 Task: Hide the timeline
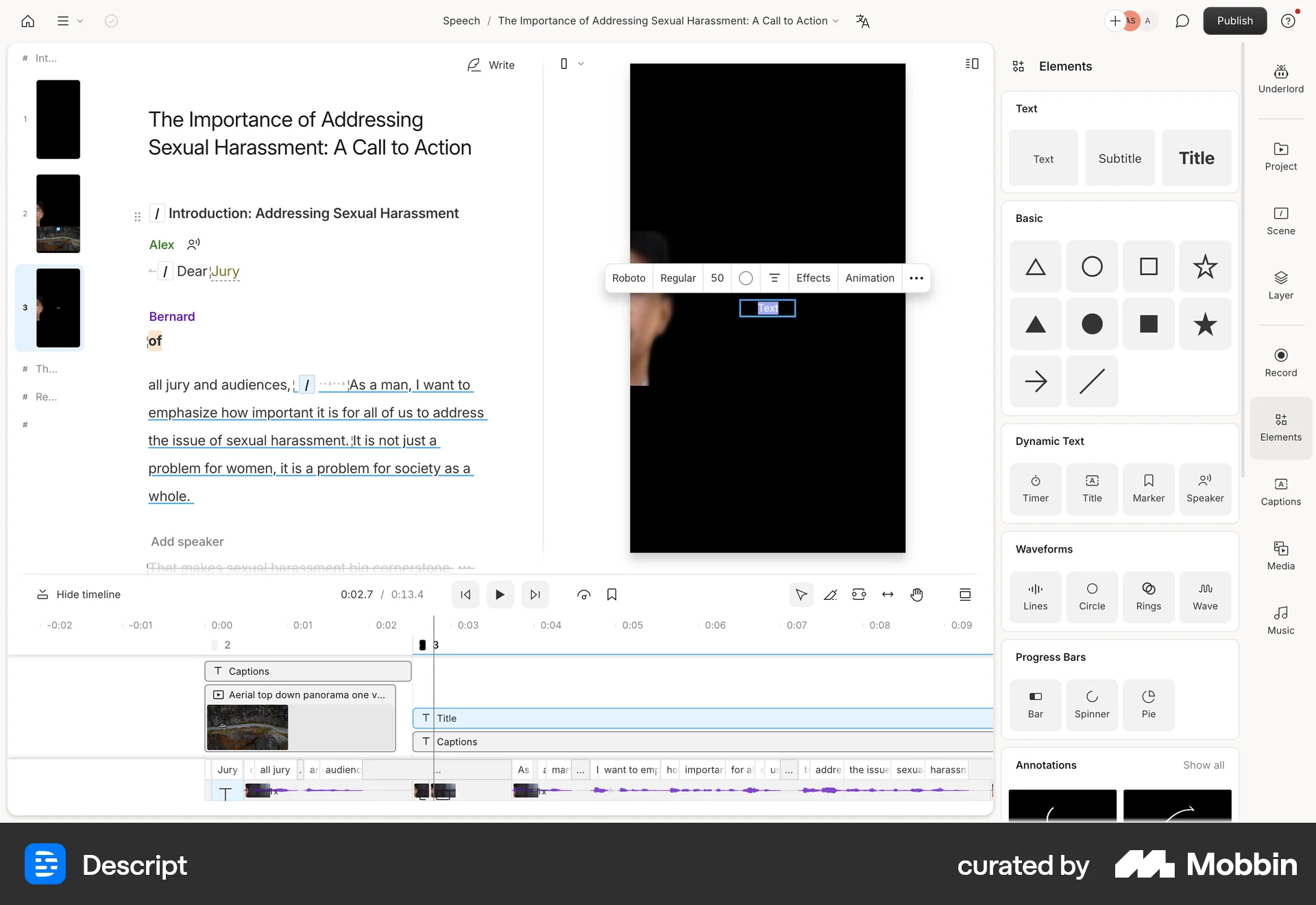tap(79, 594)
